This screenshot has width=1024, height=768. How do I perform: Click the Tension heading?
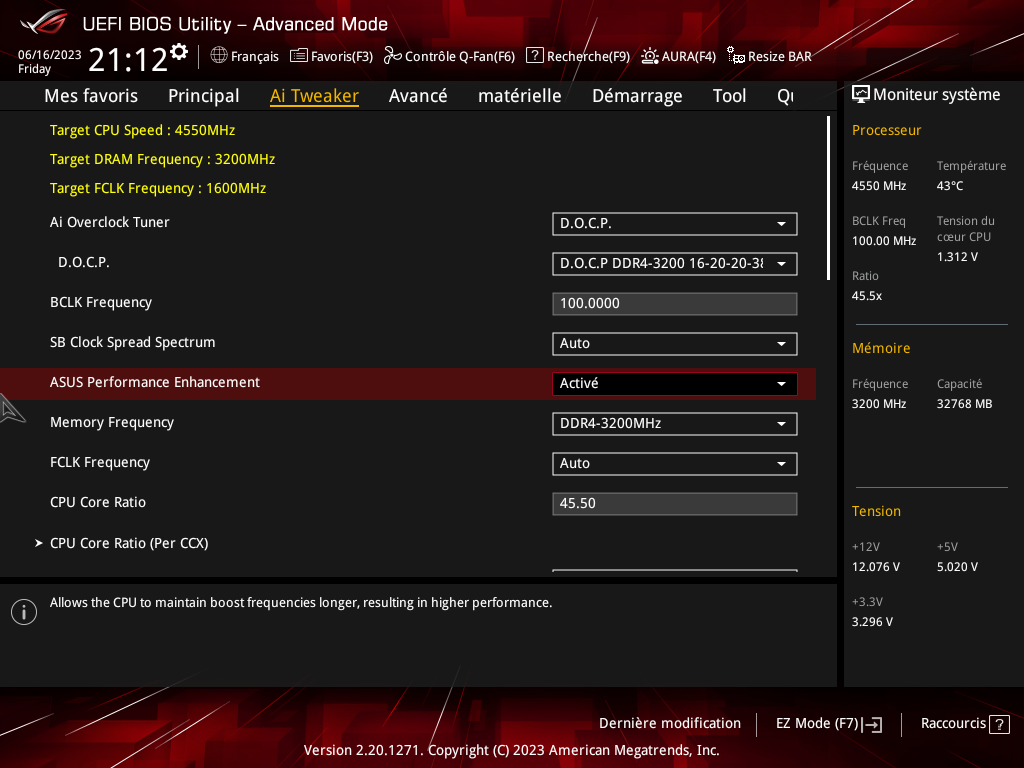876,511
